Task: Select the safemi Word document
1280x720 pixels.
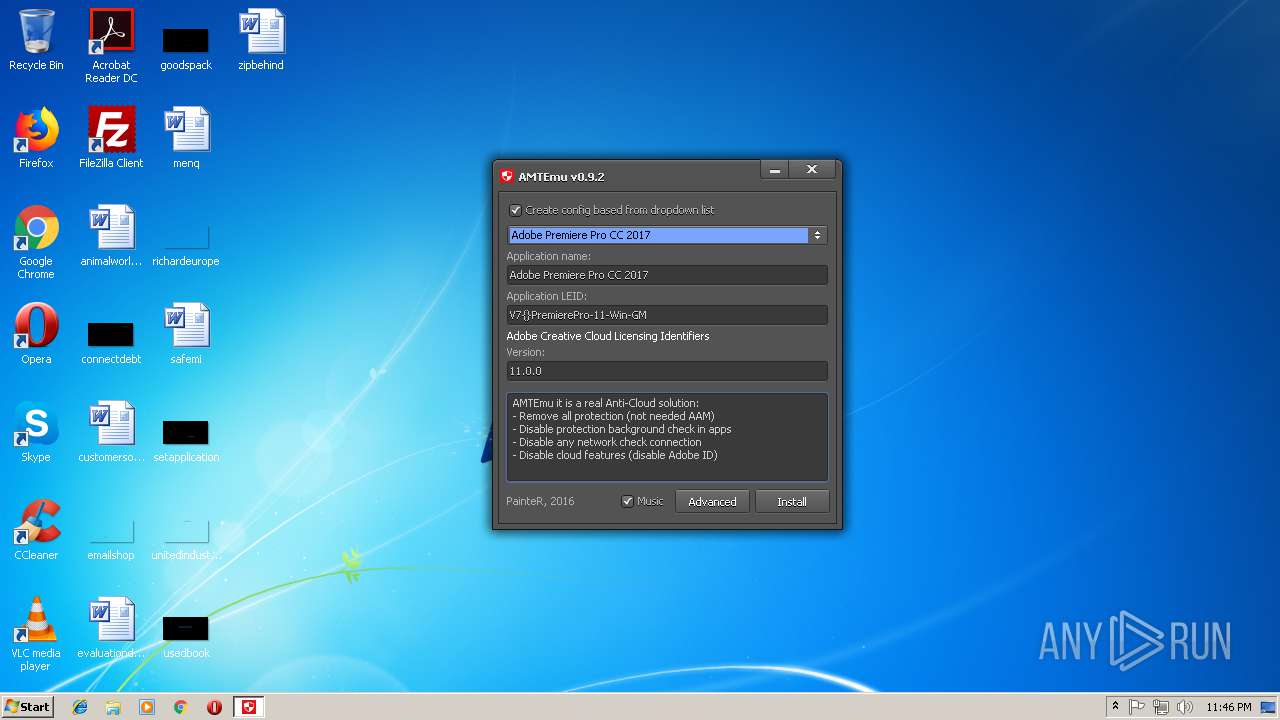Action: 186,334
